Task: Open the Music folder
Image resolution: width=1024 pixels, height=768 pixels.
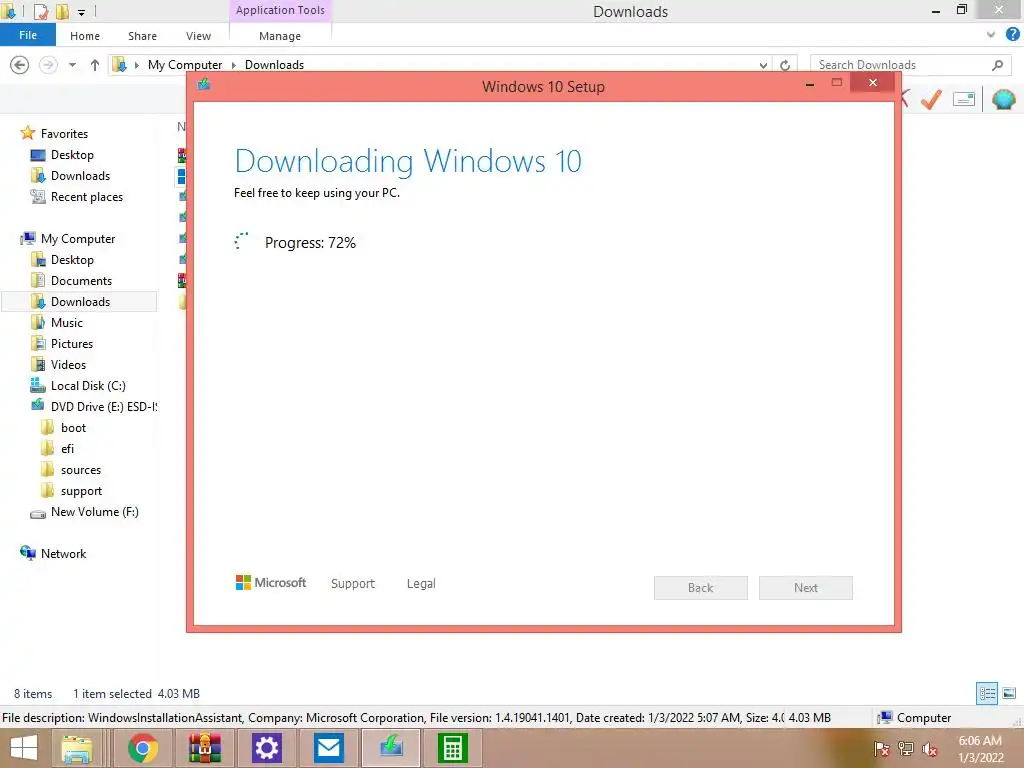Action: click(x=67, y=323)
